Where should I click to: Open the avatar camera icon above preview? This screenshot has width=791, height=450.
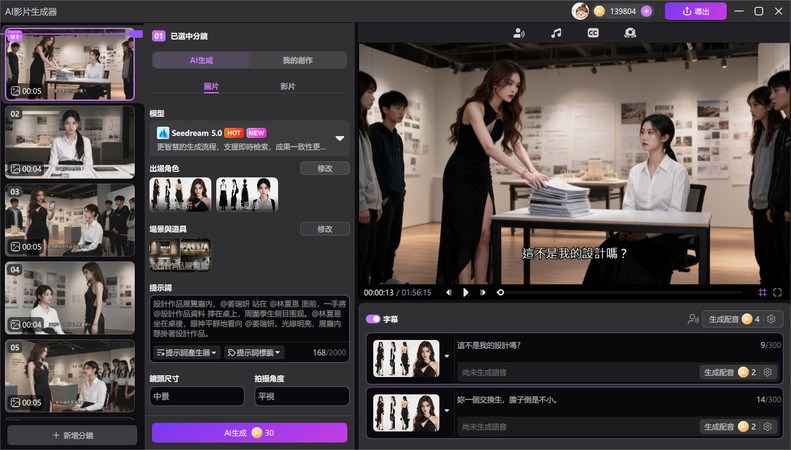(630, 33)
